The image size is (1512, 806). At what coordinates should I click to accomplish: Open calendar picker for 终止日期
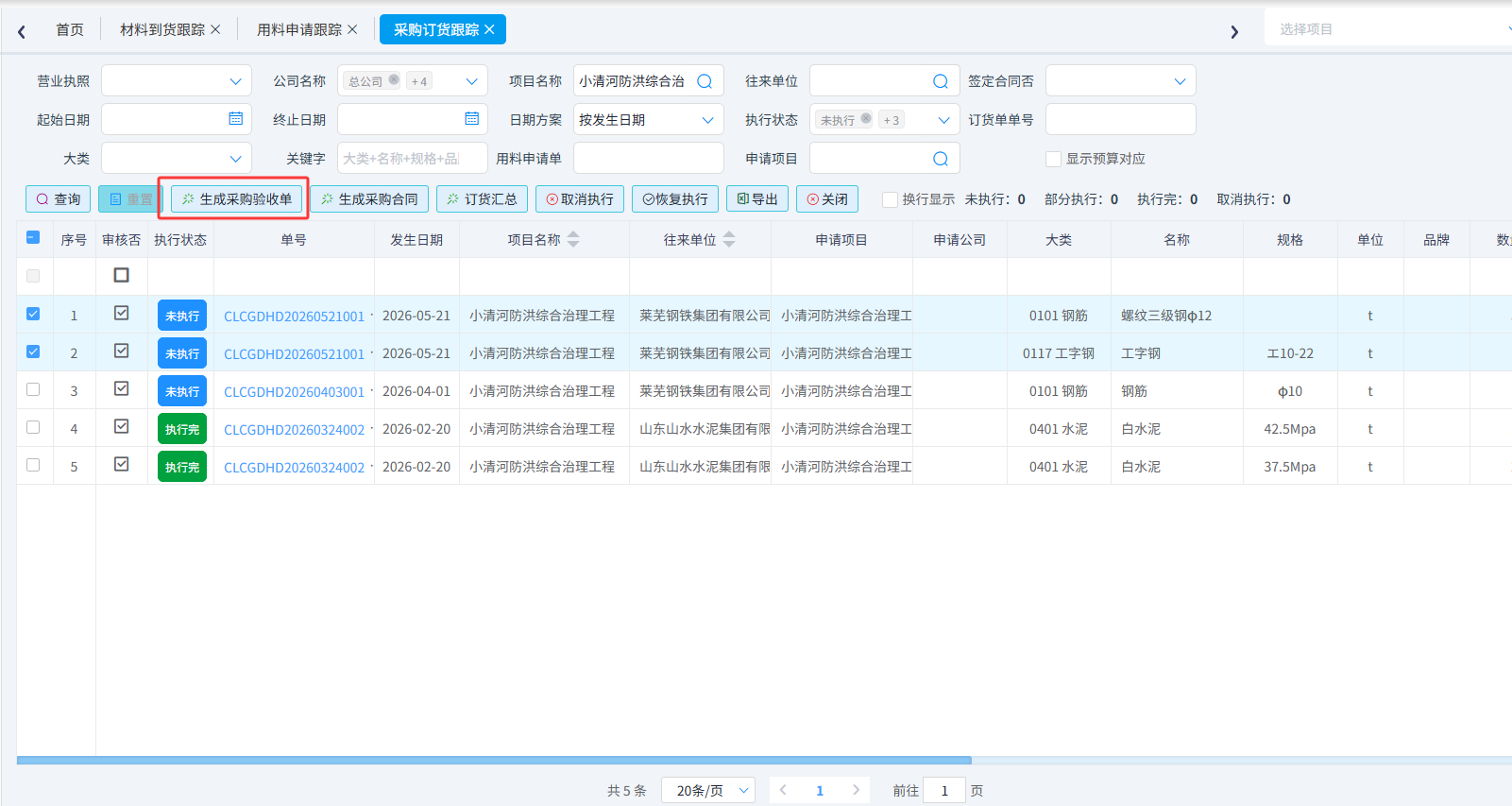[x=472, y=118]
